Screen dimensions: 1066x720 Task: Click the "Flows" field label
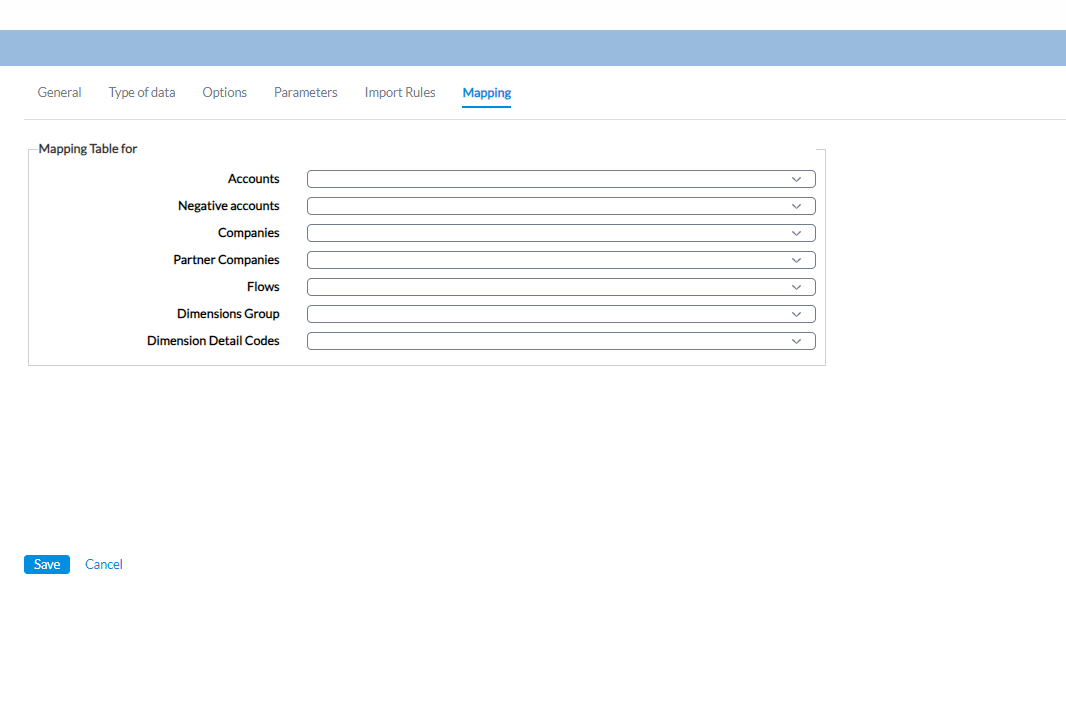click(263, 287)
